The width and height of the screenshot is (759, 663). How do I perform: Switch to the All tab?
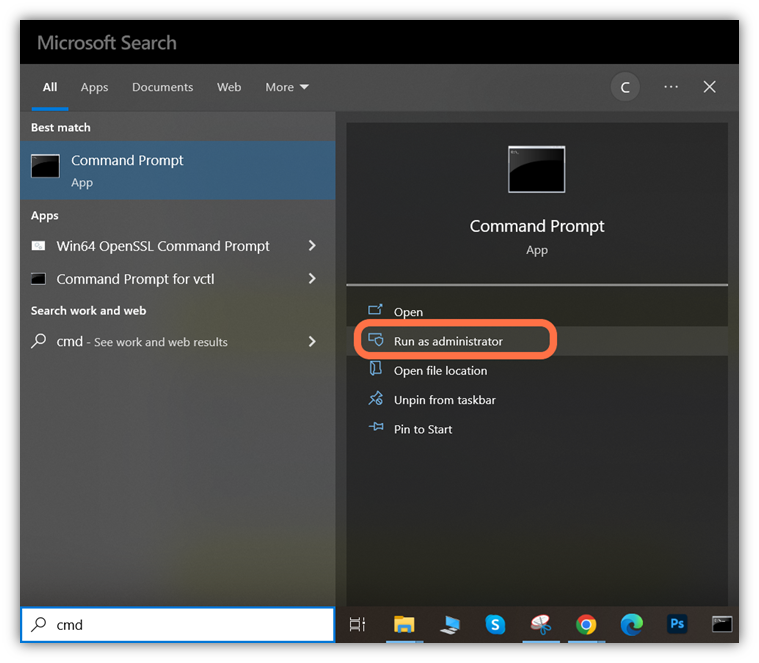point(50,87)
